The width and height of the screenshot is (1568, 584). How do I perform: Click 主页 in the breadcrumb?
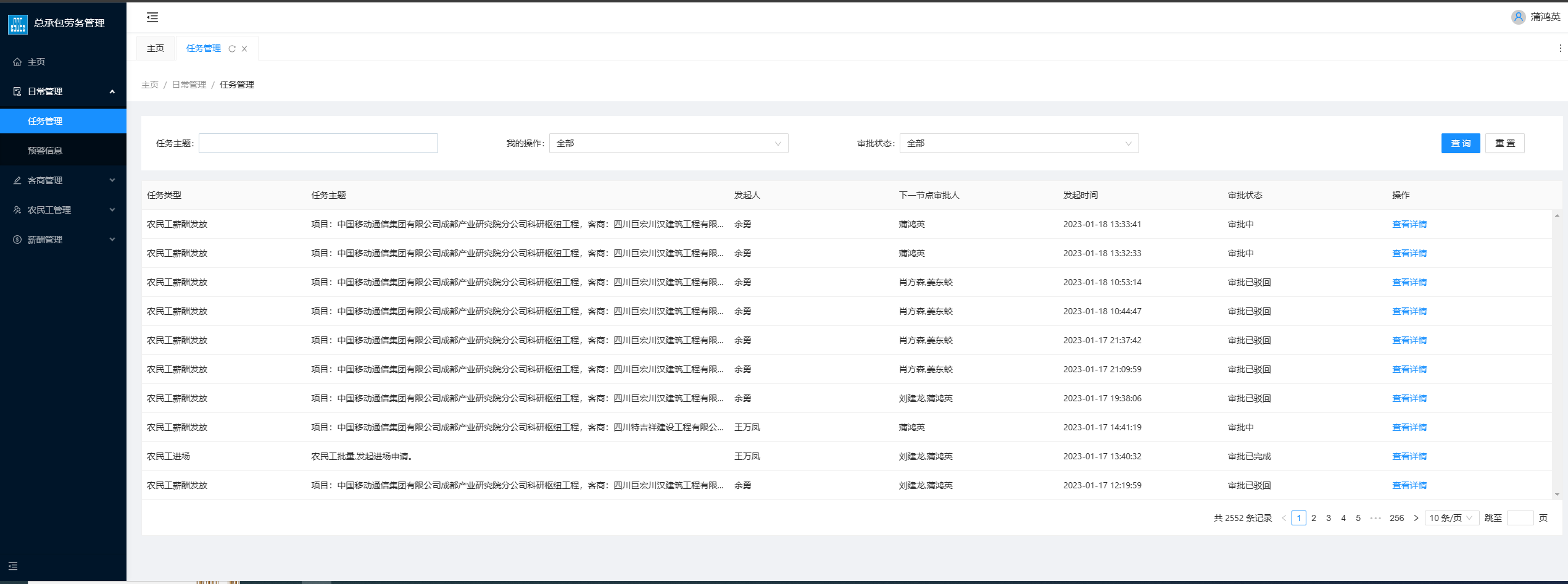(x=150, y=85)
